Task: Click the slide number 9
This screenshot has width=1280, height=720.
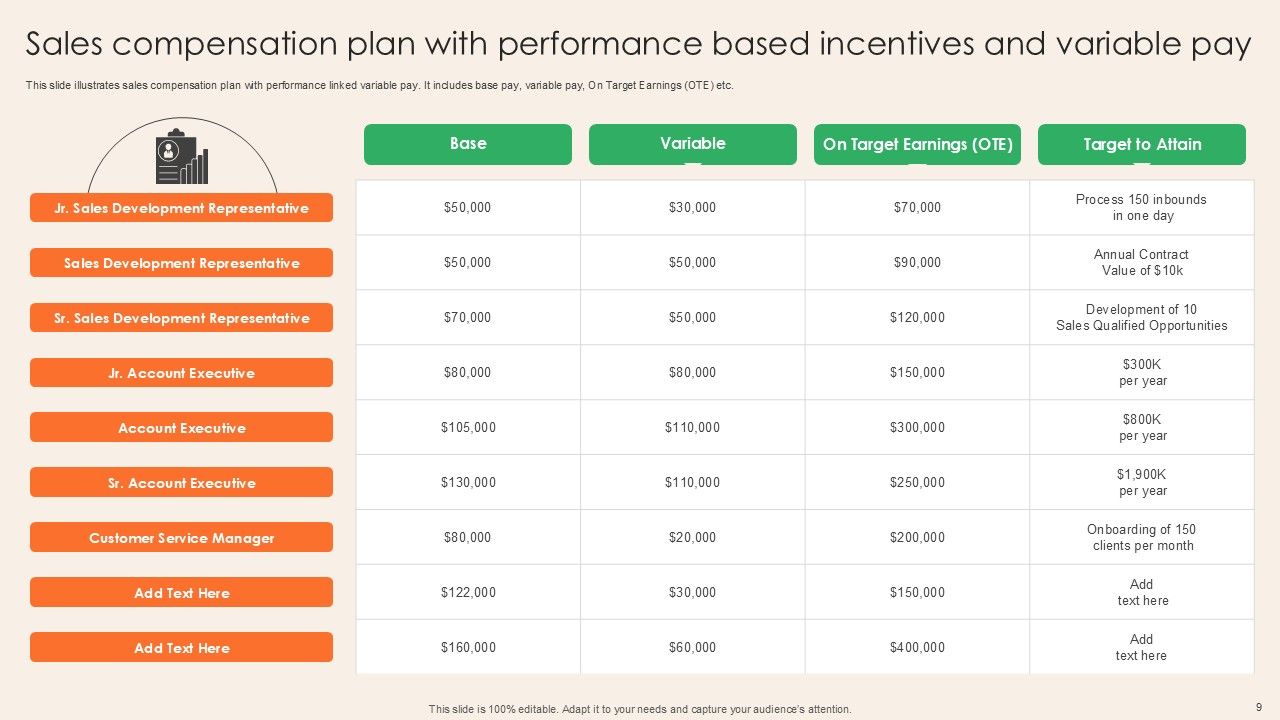Action: tap(1258, 707)
